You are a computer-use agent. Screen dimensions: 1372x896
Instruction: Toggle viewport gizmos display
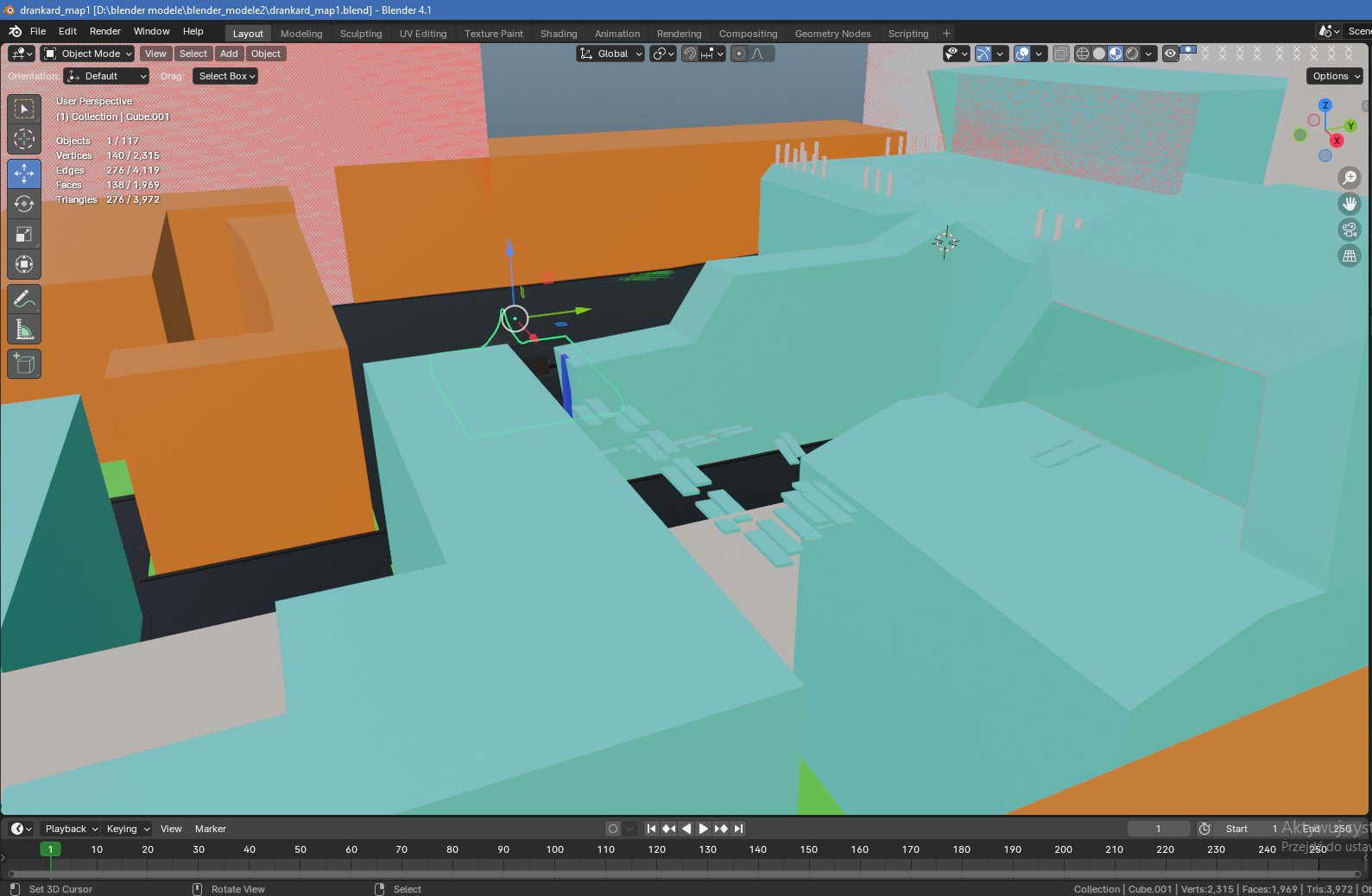[983, 54]
